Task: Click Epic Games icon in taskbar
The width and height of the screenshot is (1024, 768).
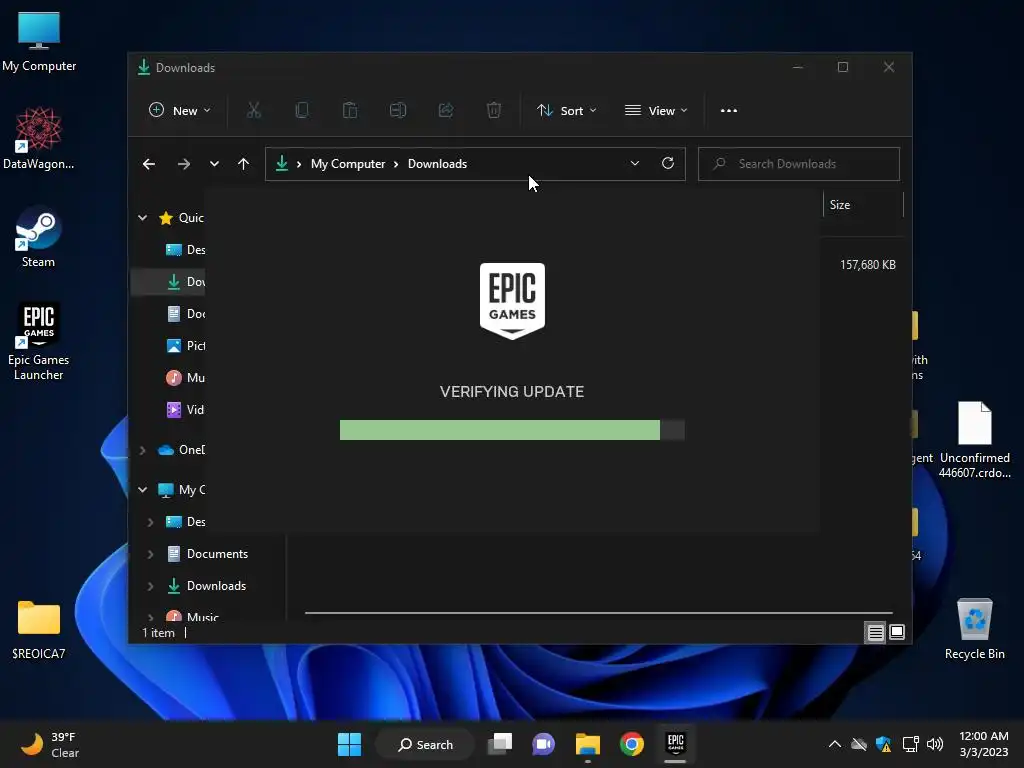Action: click(675, 744)
